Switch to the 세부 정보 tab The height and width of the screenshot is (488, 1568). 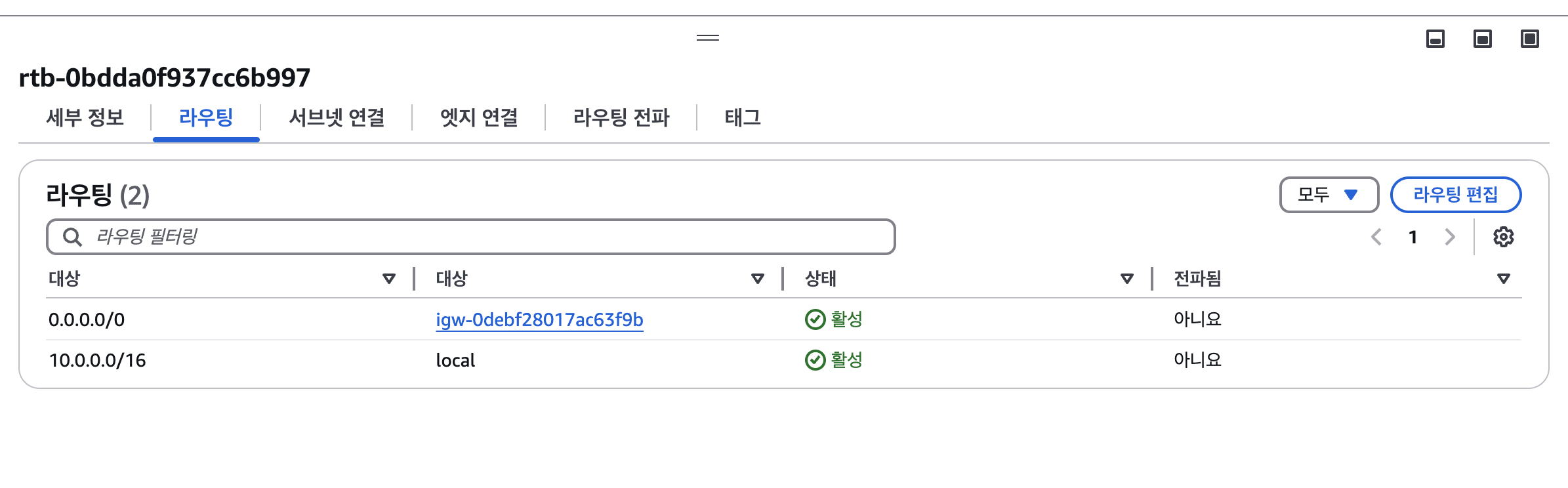(x=85, y=118)
